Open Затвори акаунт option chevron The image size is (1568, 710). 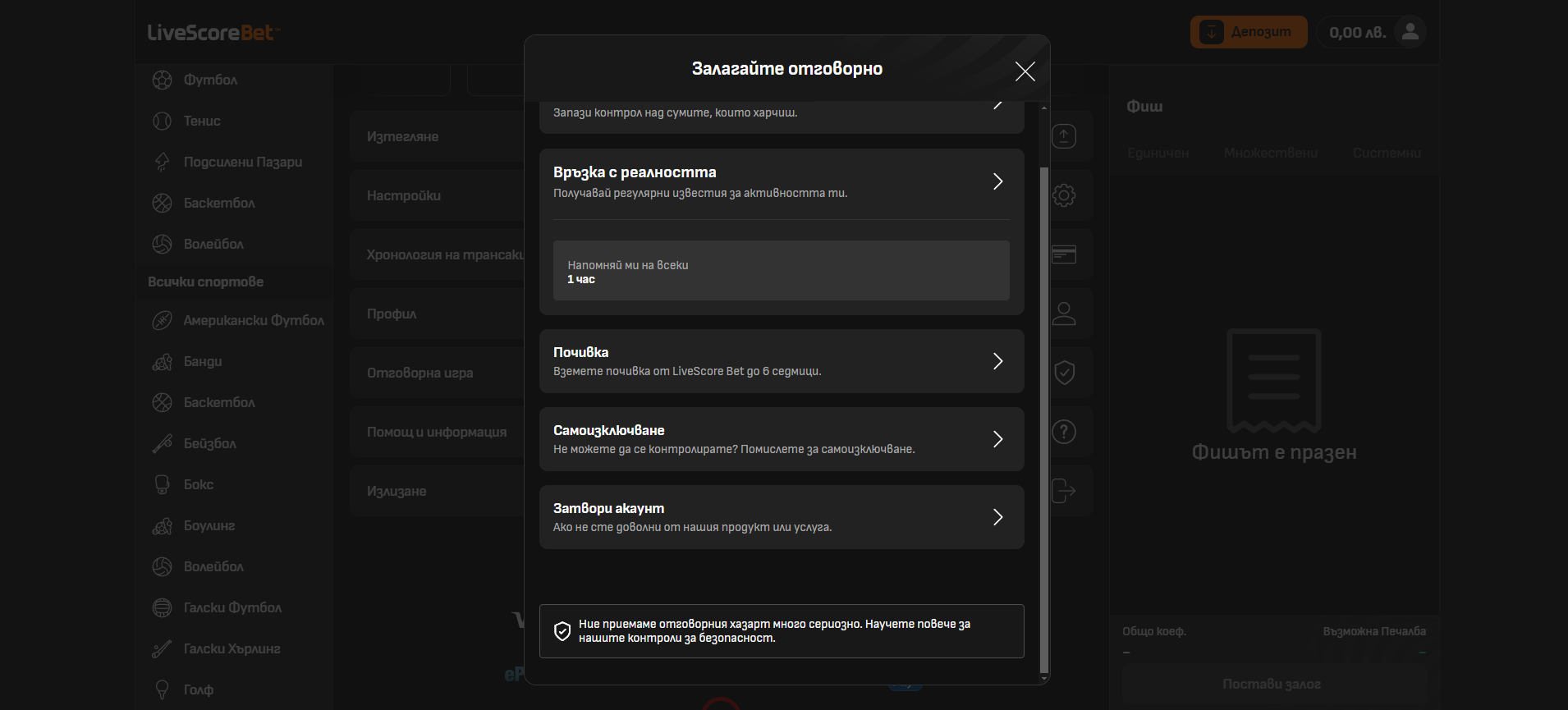point(997,517)
